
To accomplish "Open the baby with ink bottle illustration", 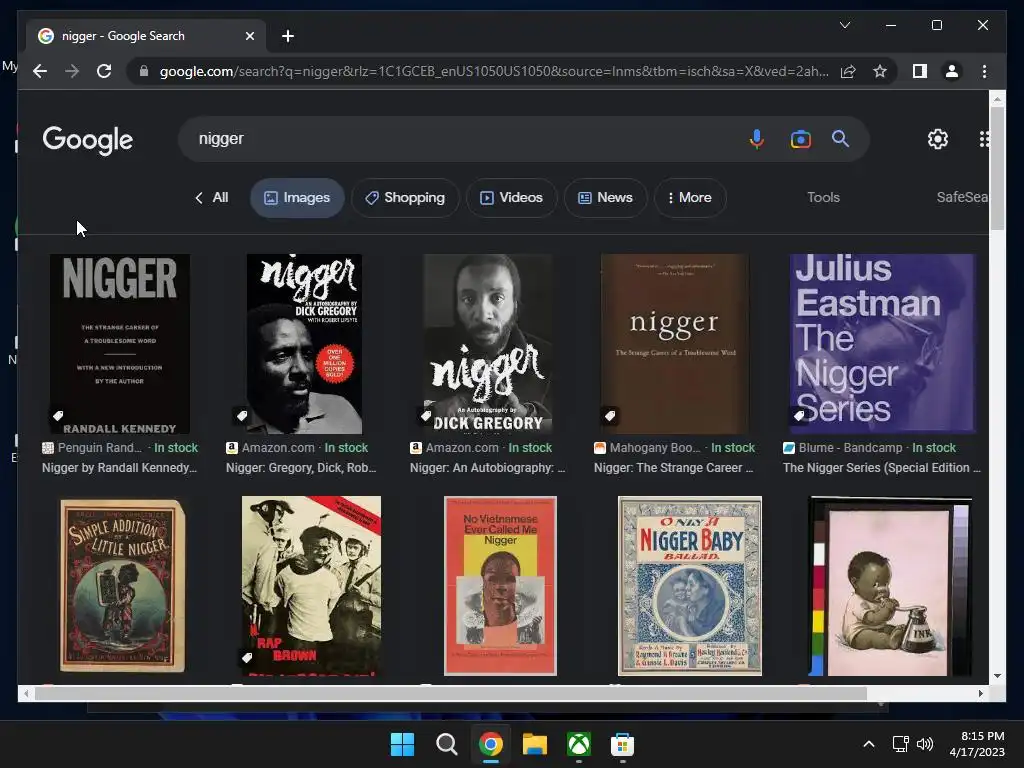I will [x=890, y=586].
